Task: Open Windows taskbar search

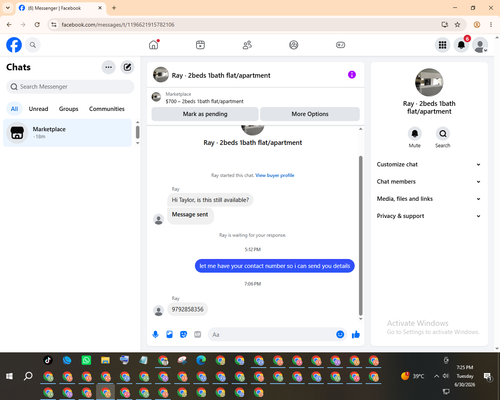Action: pyautogui.click(x=28, y=376)
